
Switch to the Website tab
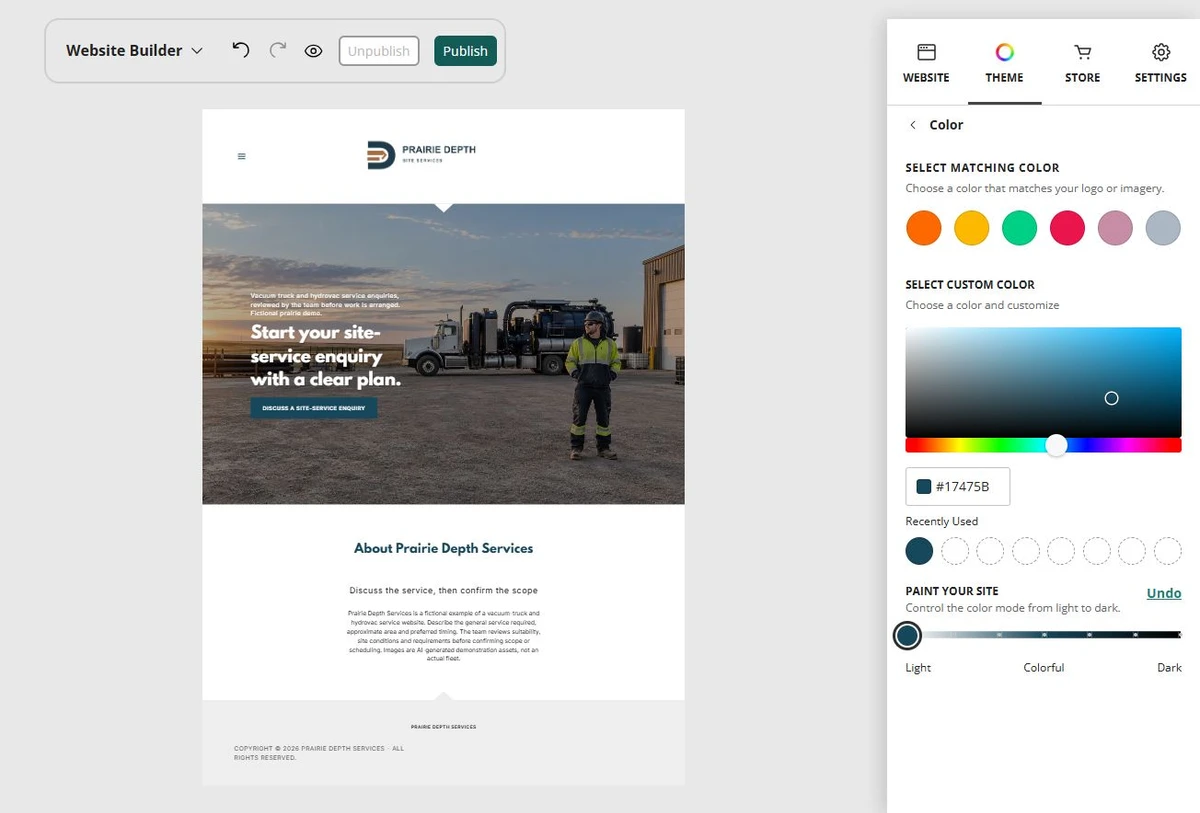[x=926, y=63]
